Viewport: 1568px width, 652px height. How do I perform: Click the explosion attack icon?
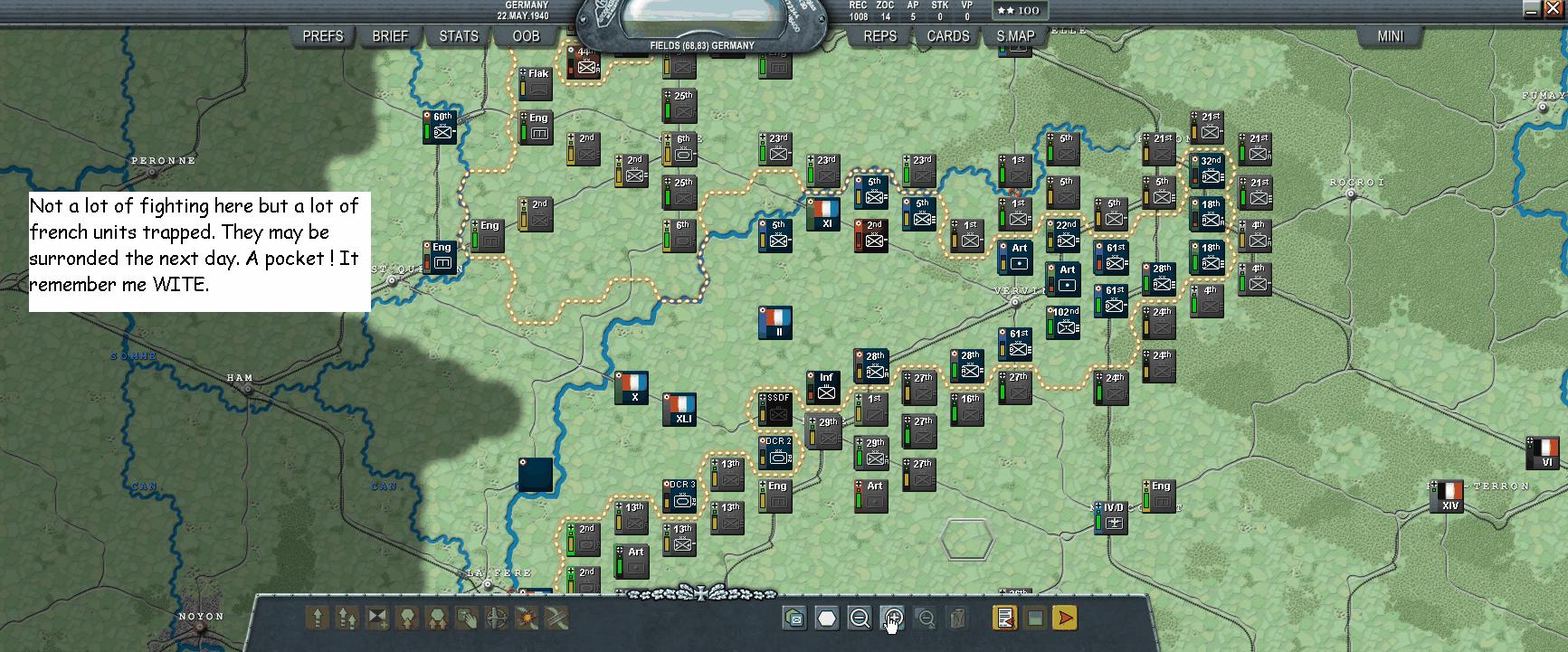pyautogui.click(x=527, y=618)
